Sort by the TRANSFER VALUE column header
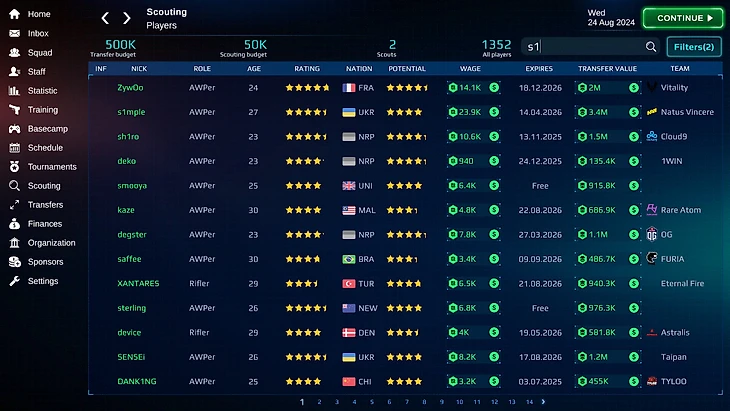The height and width of the screenshot is (411, 730). coord(607,68)
